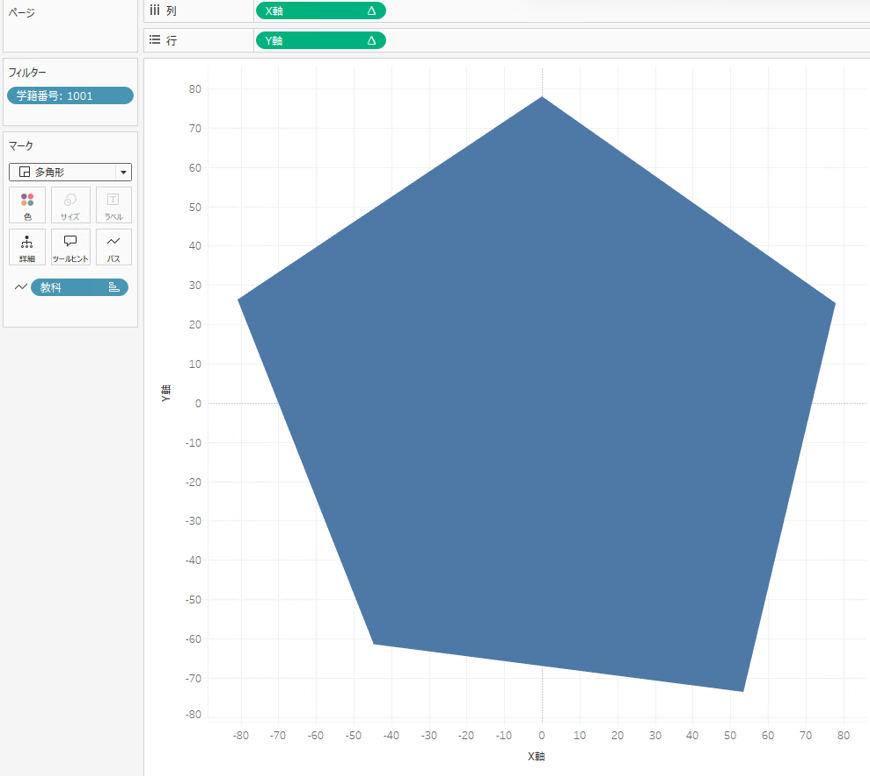
Task: Click the X軸 axis title below chart
Action: 538,756
